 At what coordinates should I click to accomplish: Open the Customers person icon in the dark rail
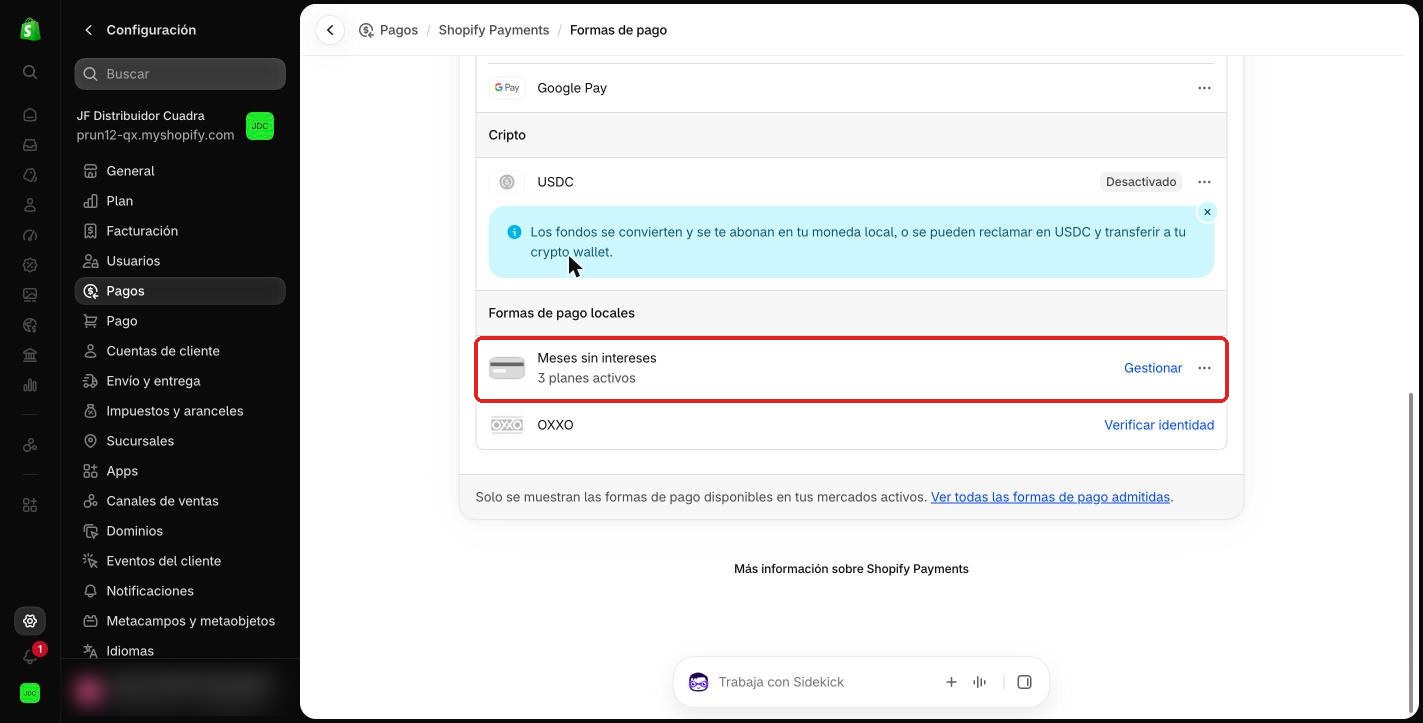click(x=30, y=205)
